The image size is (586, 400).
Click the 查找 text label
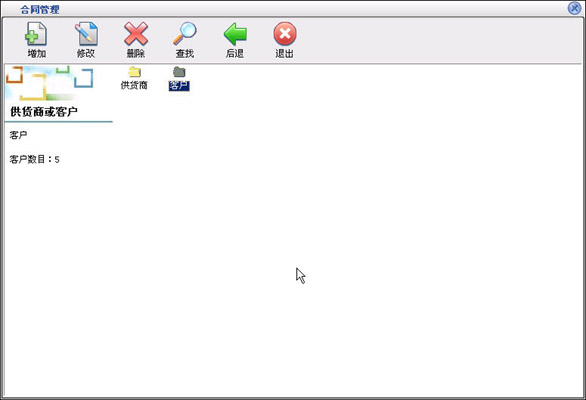(185, 53)
